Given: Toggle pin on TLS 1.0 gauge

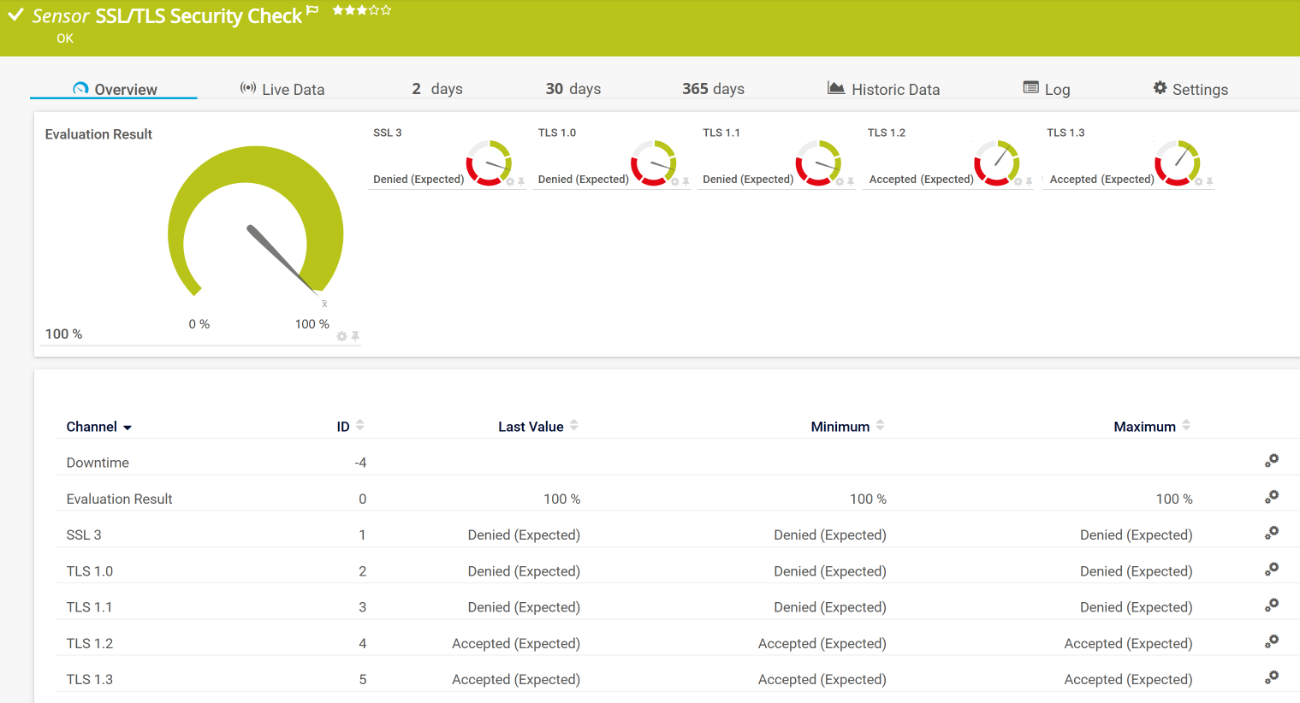Looking at the screenshot, I should [686, 182].
